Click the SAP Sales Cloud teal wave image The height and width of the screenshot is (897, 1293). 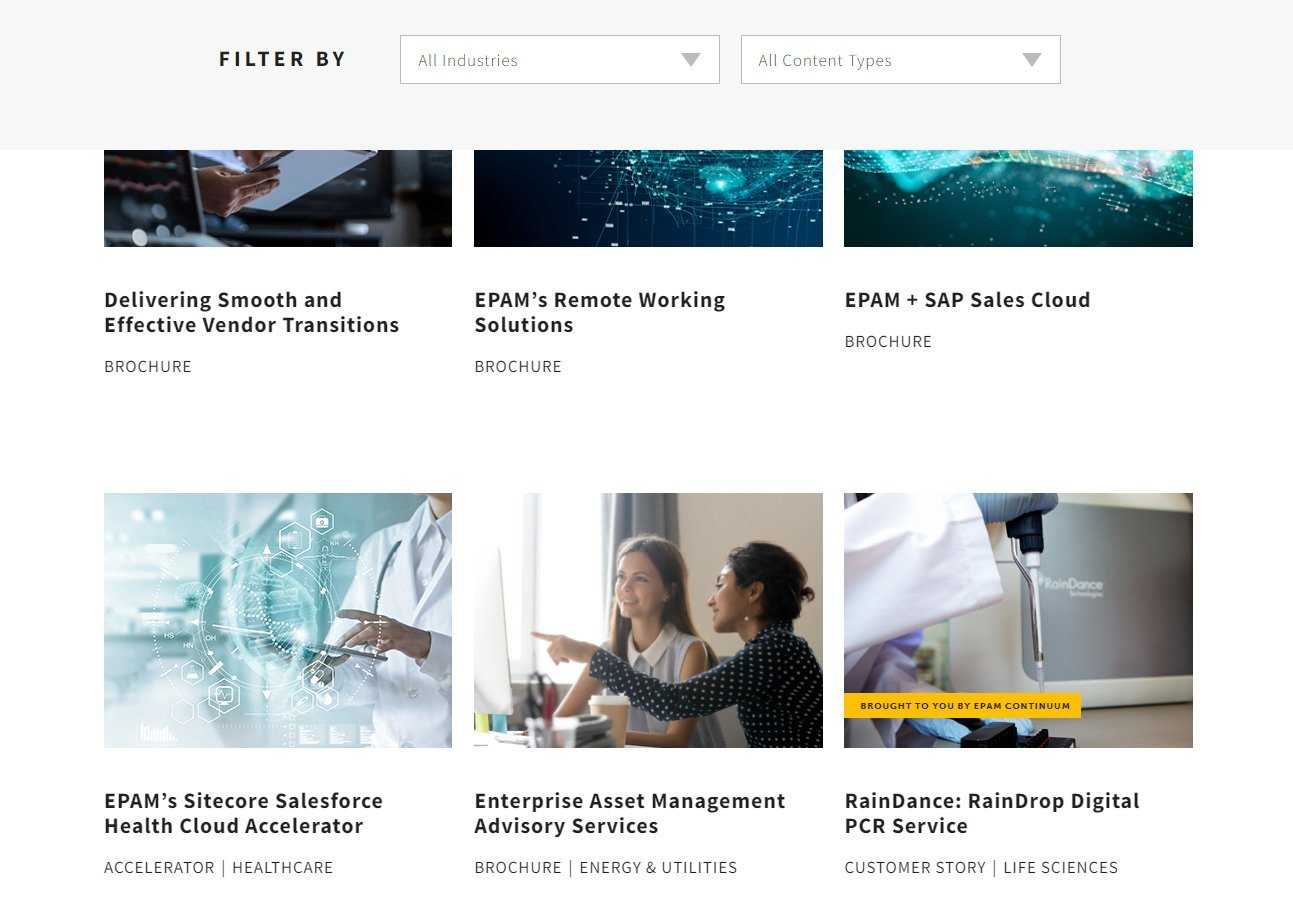tap(1018, 198)
